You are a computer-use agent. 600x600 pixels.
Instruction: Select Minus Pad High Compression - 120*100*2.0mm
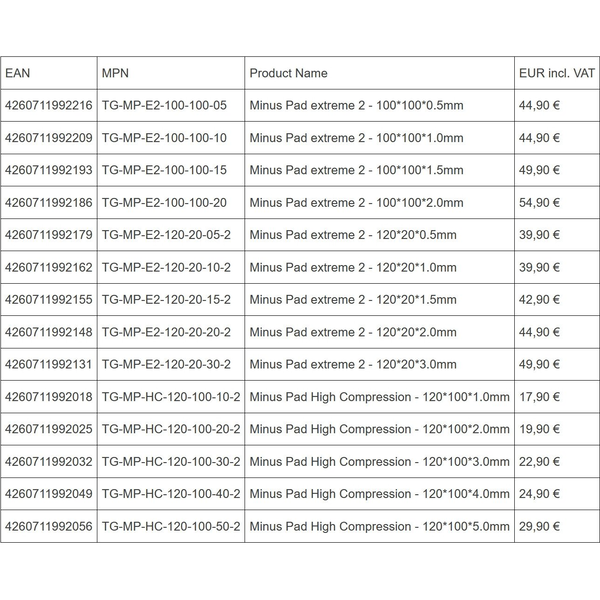380,429
